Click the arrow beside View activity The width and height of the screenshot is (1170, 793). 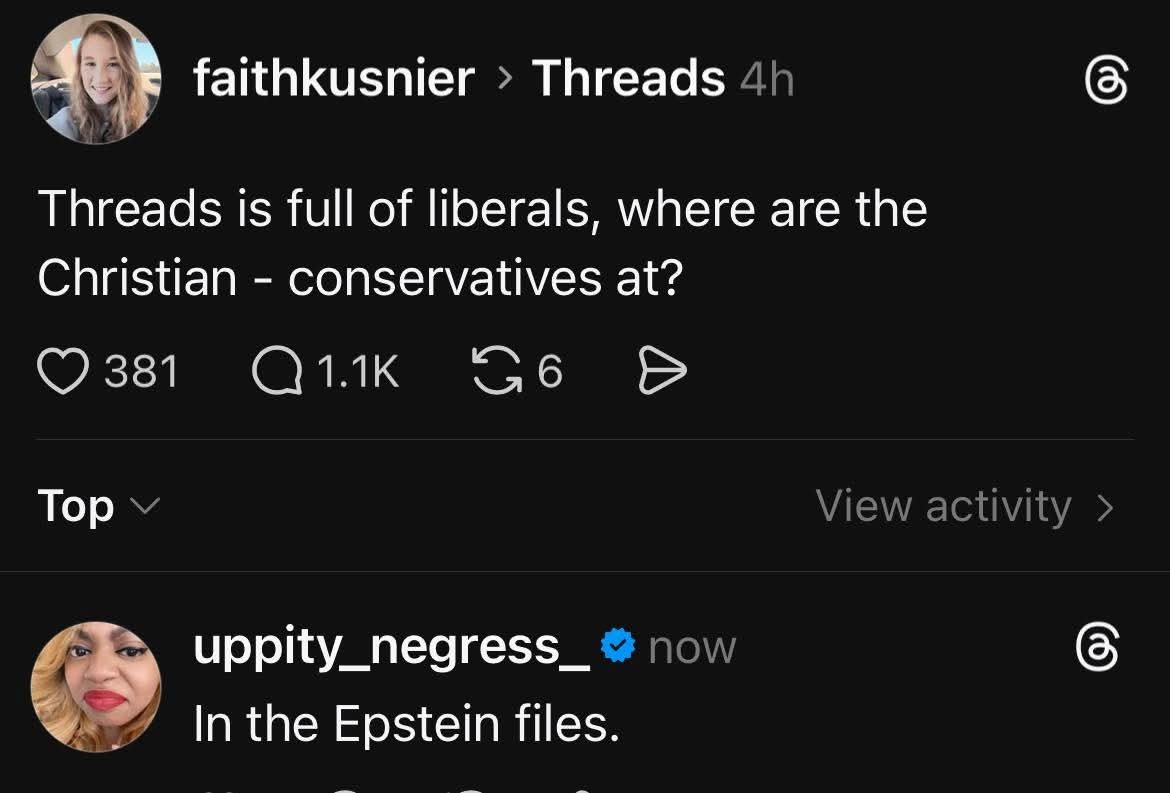click(1105, 507)
